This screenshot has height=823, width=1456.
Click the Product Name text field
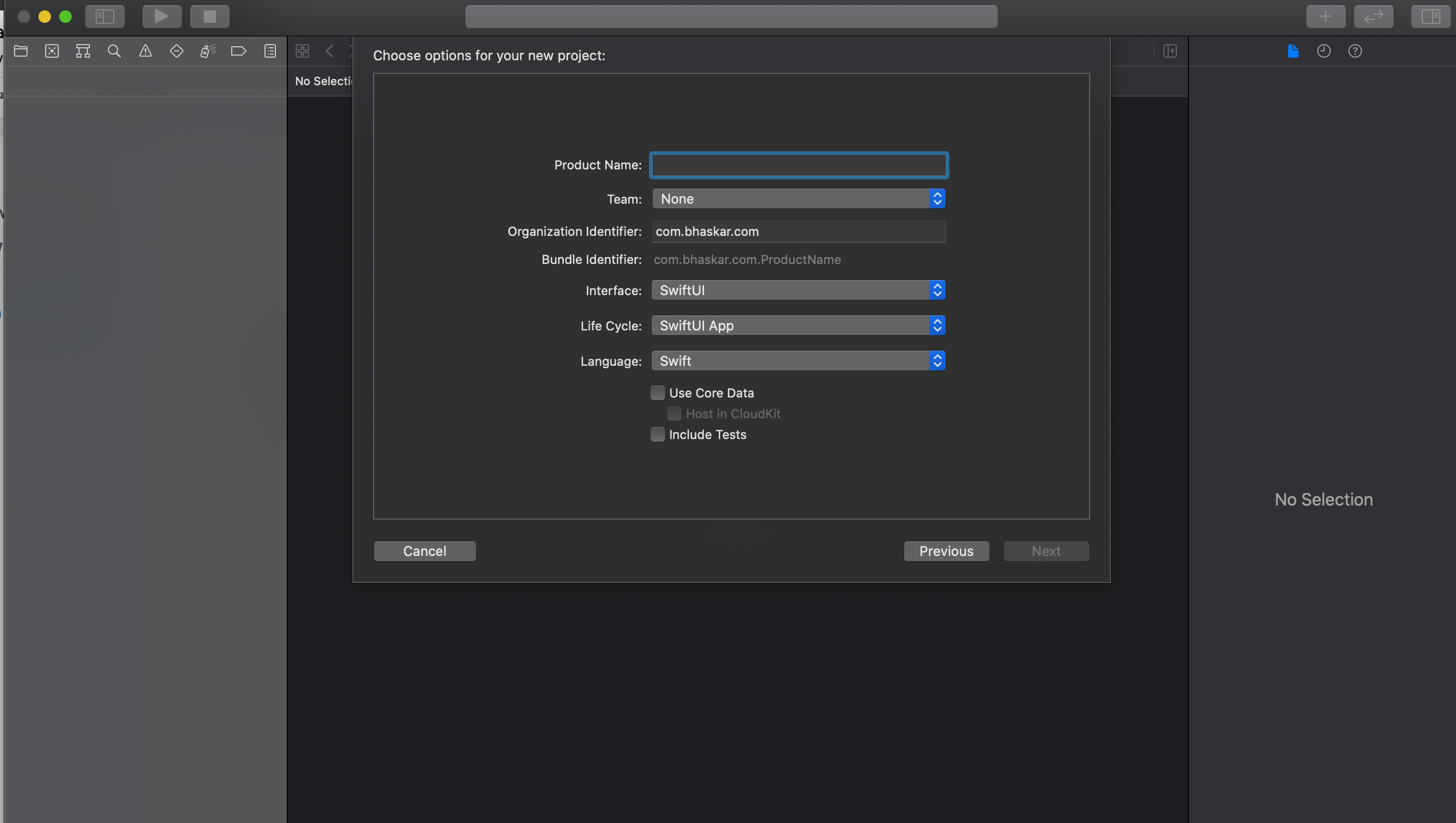pos(799,165)
